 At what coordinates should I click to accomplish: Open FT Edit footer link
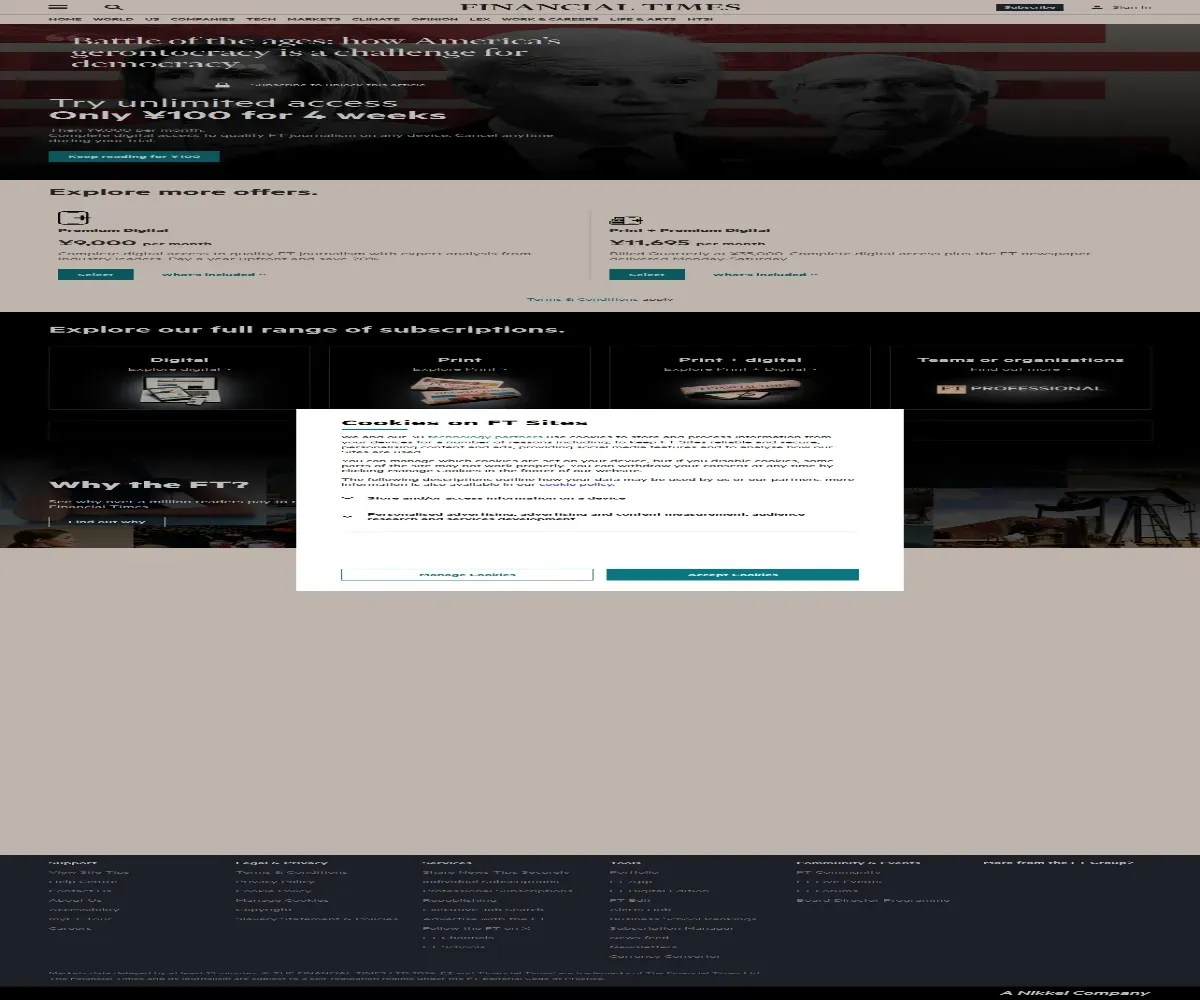point(630,900)
